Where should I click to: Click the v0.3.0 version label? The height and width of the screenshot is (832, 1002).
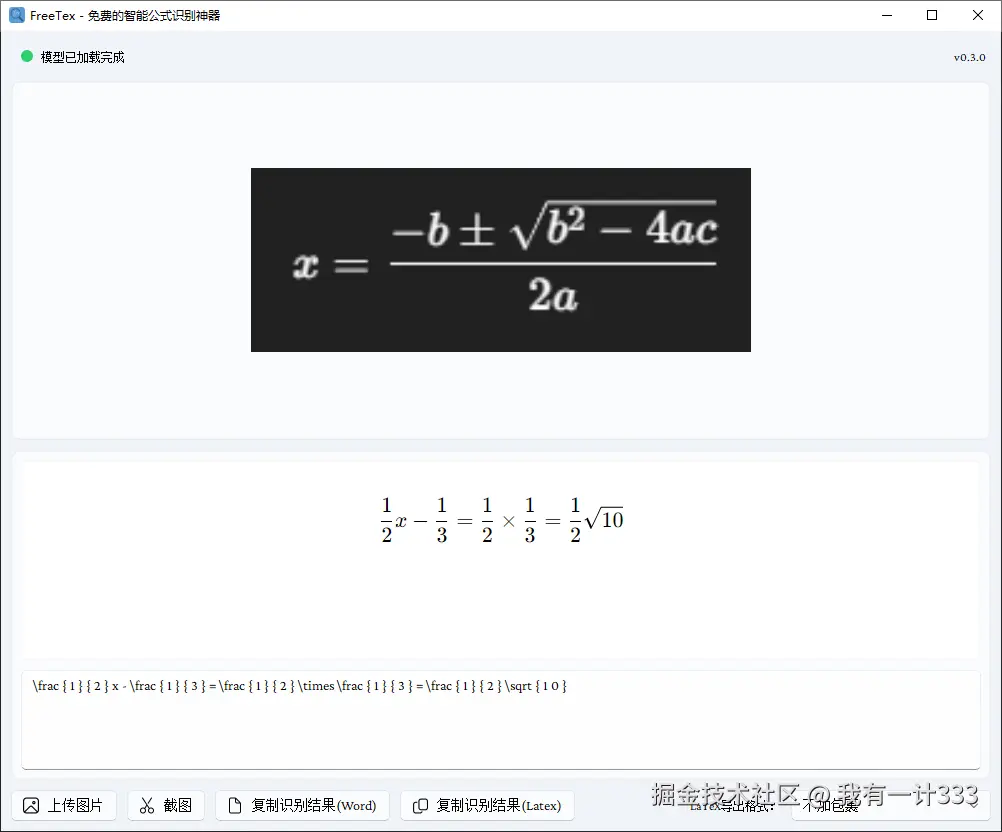968,57
